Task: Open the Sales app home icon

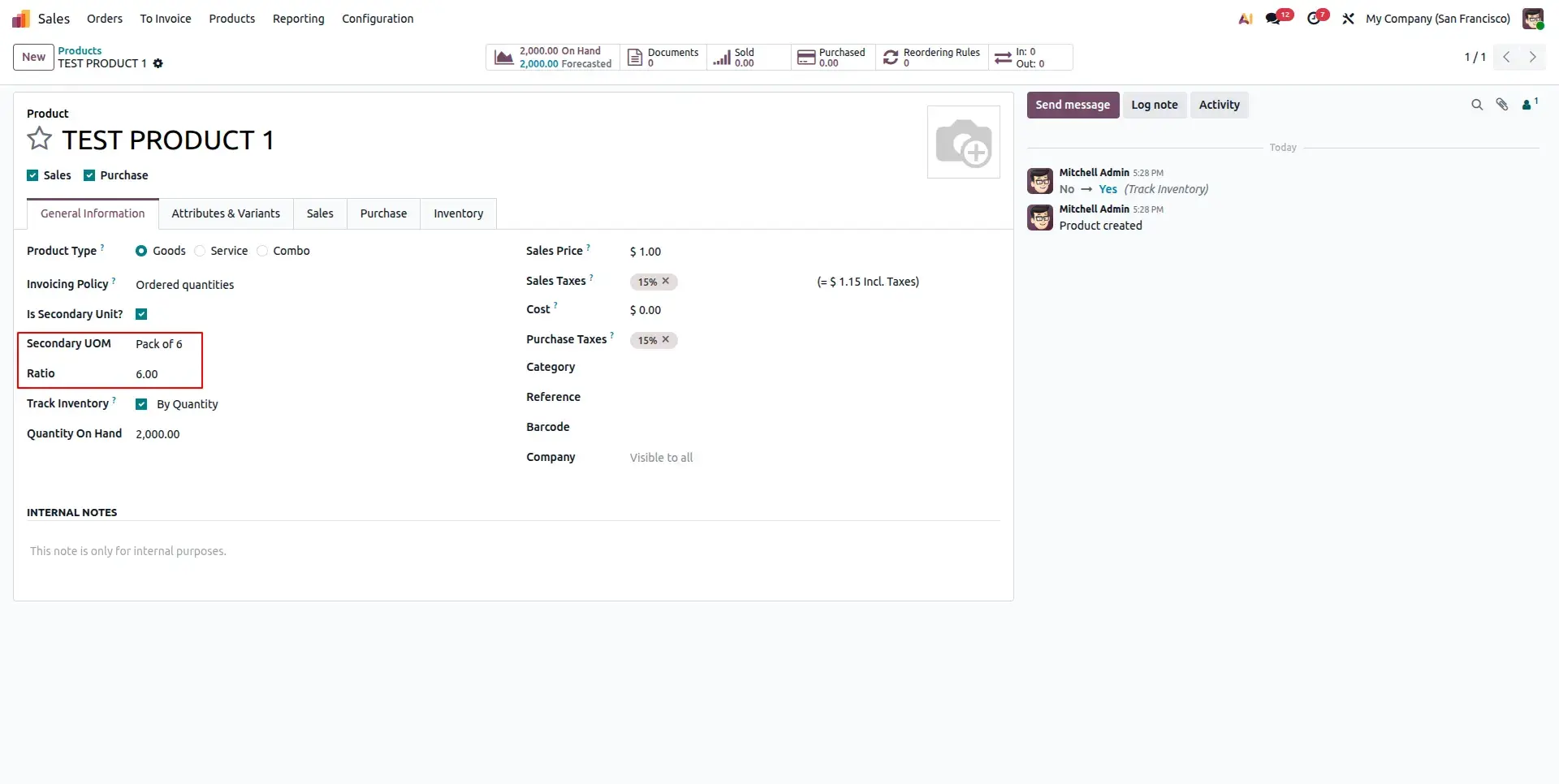Action: click(x=21, y=19)
